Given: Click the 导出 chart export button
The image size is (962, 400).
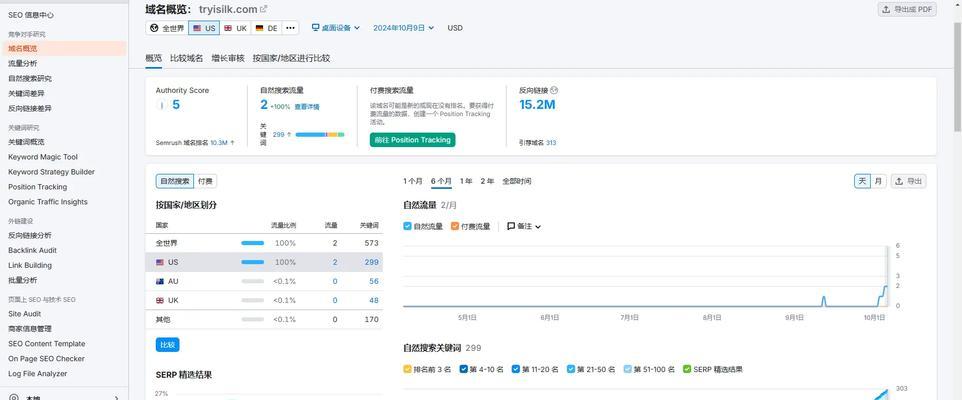Looking at the screenshot, I should point(909,181).
